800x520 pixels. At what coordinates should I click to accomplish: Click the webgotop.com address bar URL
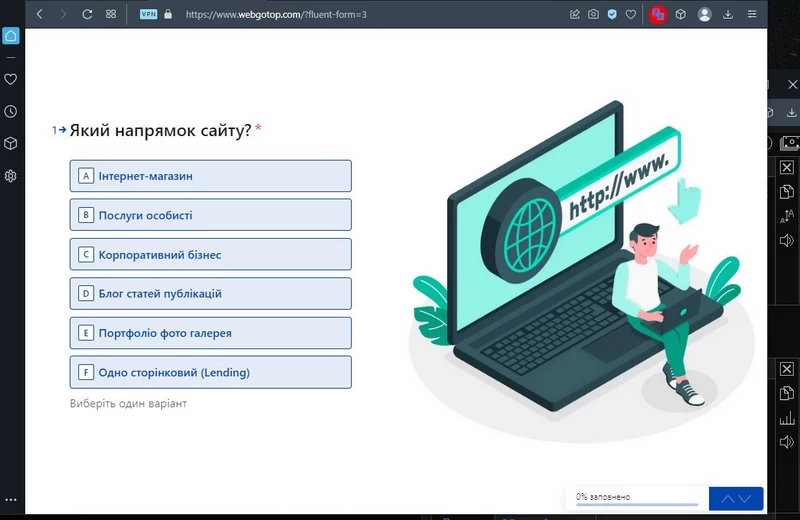click(276, 14)
